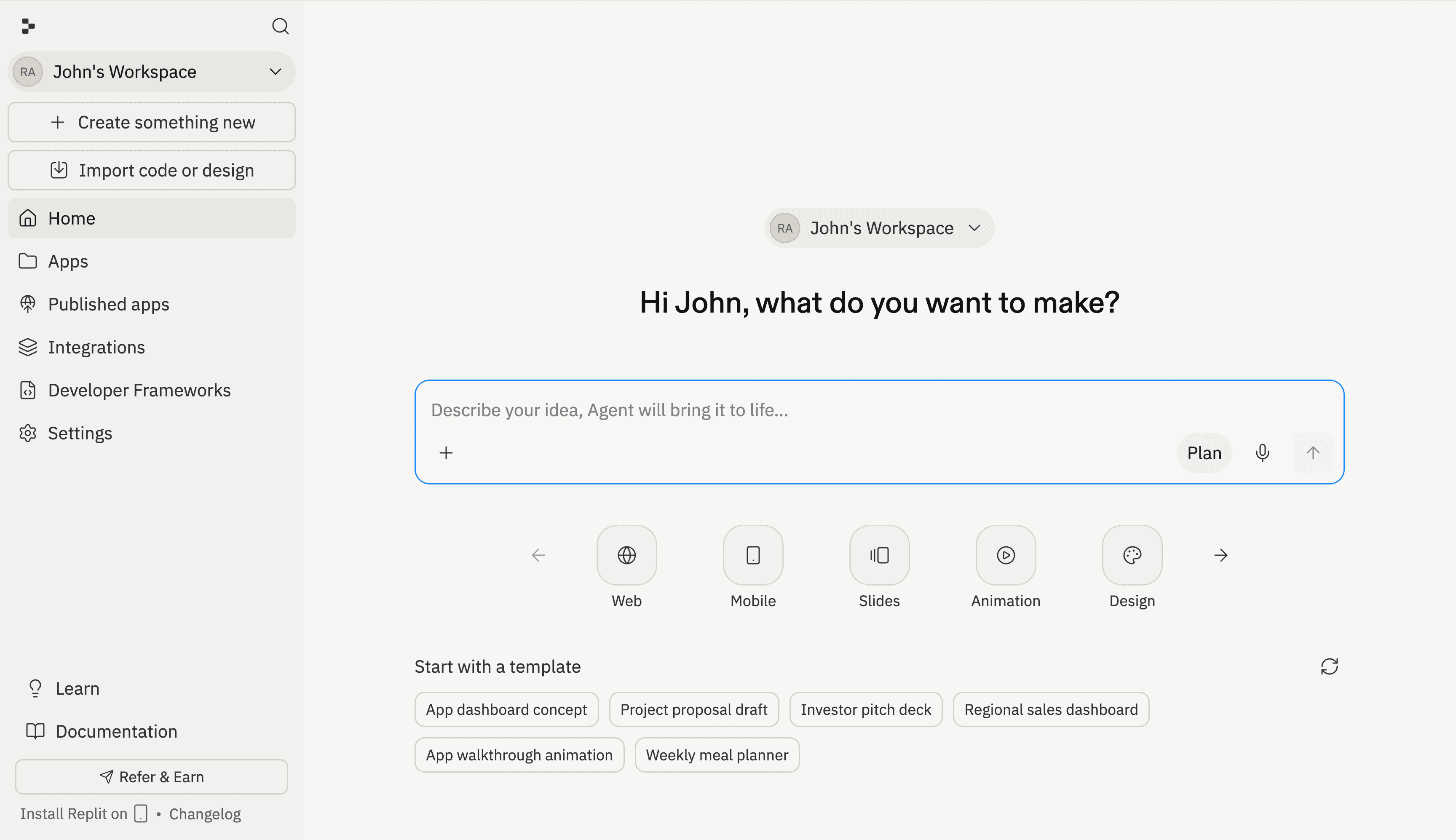Open Settings in sidebar
Viewport: 1456px width, 840px height.
pyautogui.click(x=151, y=433)
